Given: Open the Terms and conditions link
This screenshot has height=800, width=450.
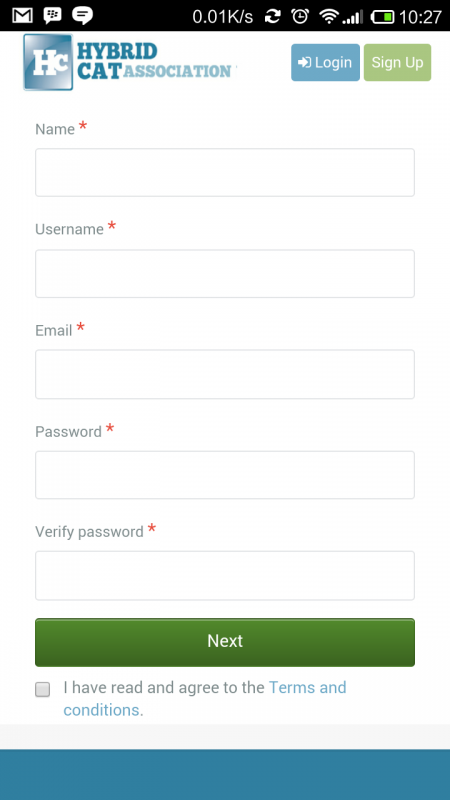Looking at the screenshot, I should 205,698.
